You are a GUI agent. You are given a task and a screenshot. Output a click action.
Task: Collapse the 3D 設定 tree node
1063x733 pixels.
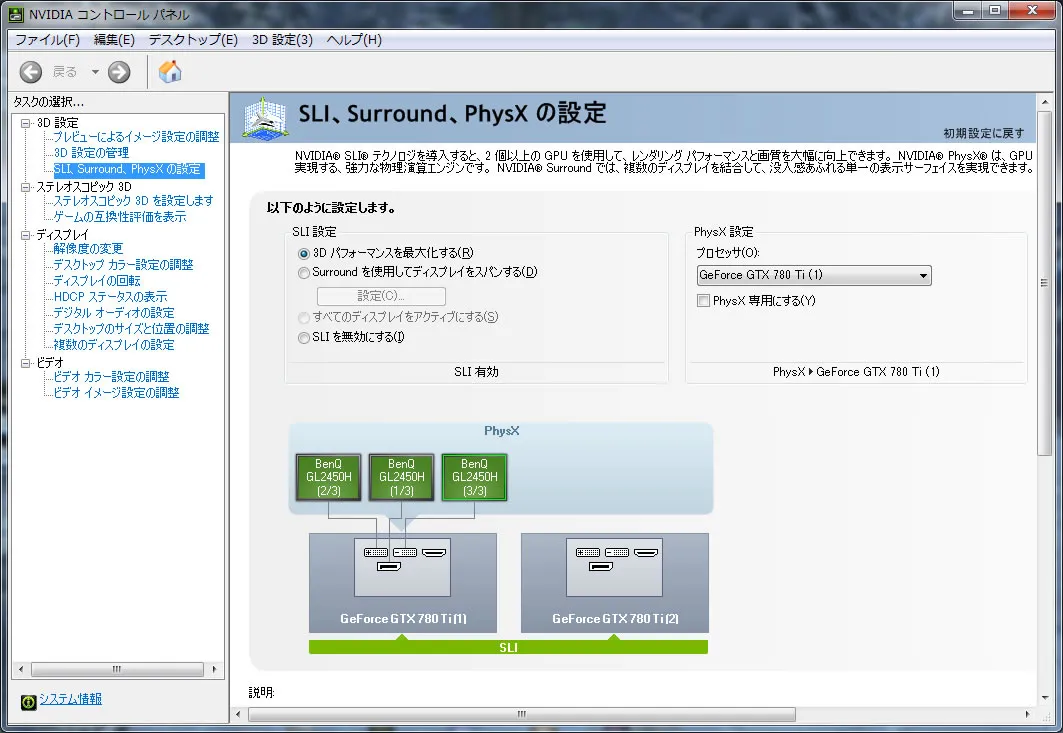pyautogui.click(x=26, y=123)
